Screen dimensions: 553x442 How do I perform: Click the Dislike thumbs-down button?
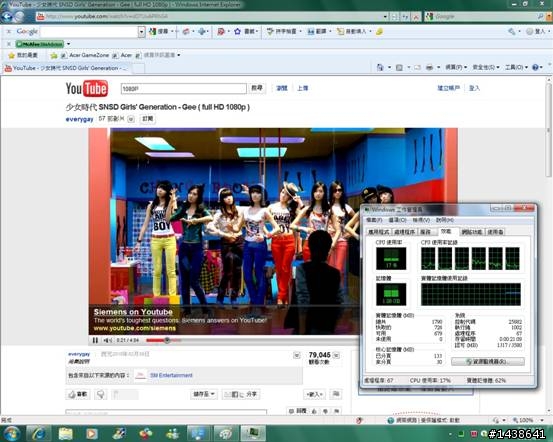coord(101,394)
